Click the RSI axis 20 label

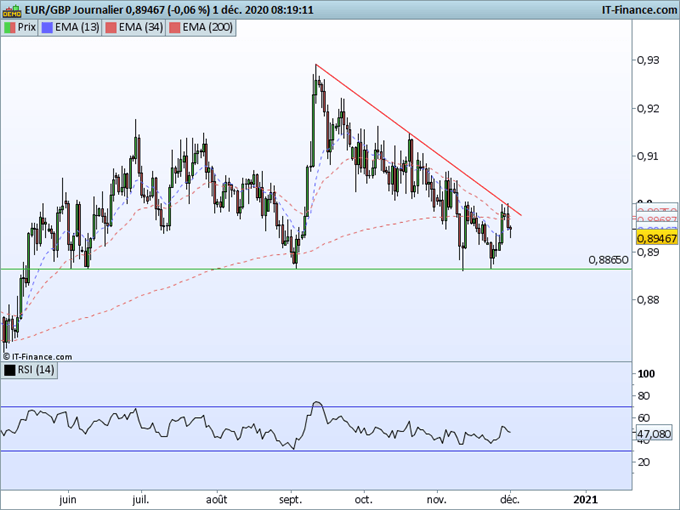[x=644, y=462]
